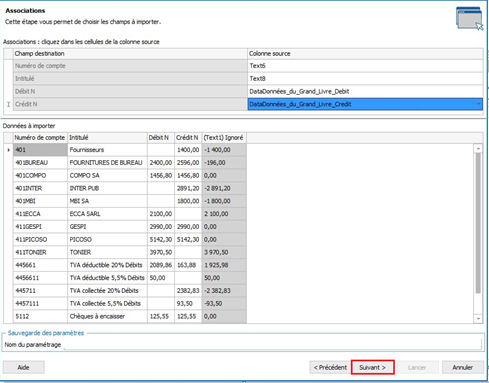Click the Chèques à encaisser cell
The height and width of the screenshot is (383, 489).
click(107, 316)
